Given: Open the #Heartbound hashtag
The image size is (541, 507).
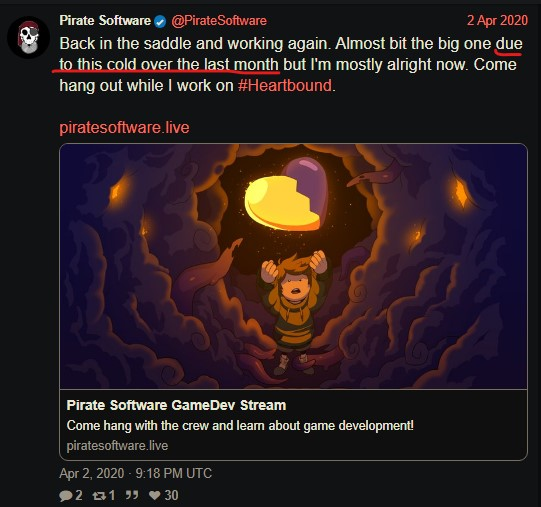Looking at the screenshot, I should 285,85.
